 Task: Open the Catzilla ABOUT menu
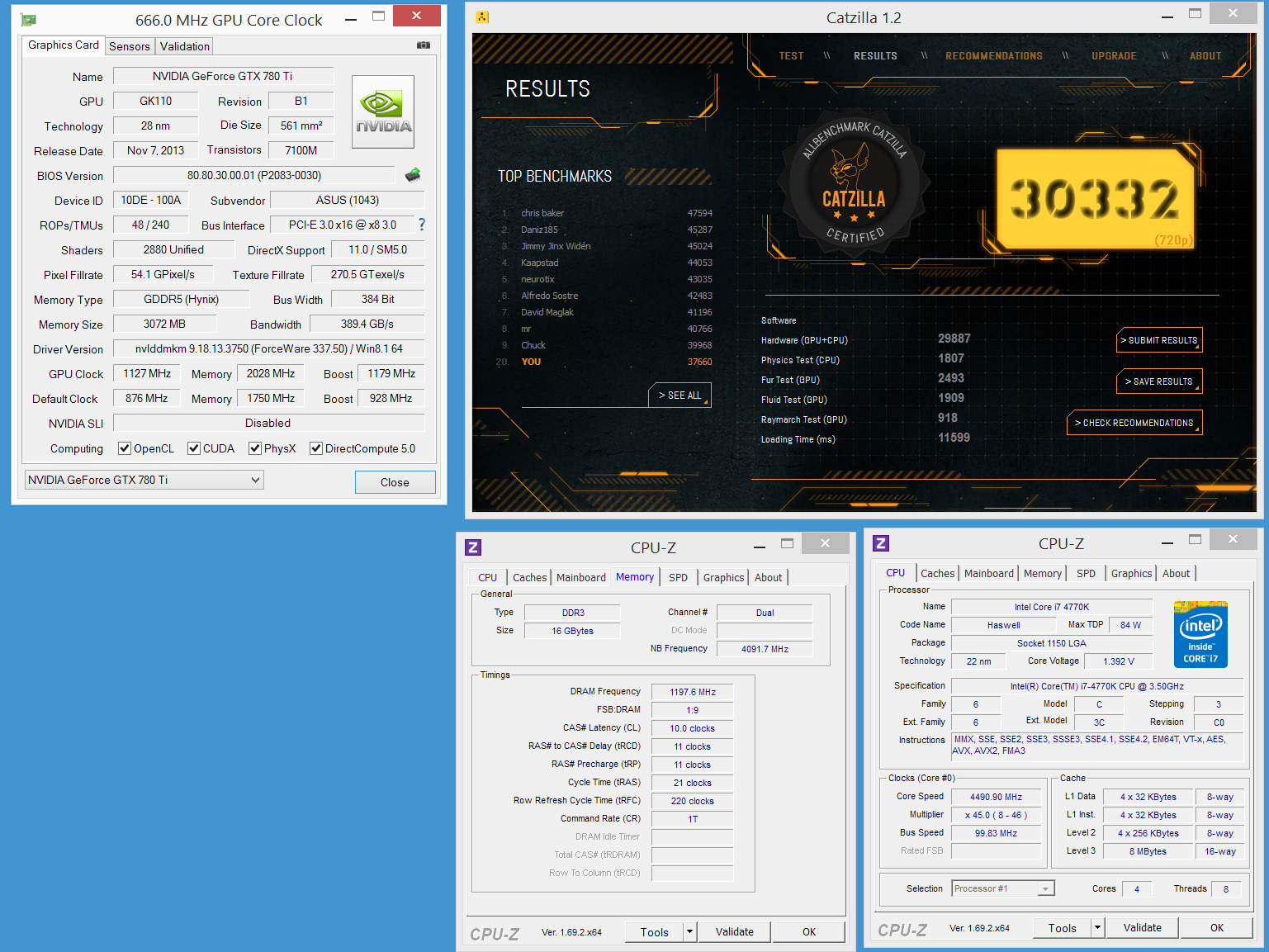coord(1205,56)
